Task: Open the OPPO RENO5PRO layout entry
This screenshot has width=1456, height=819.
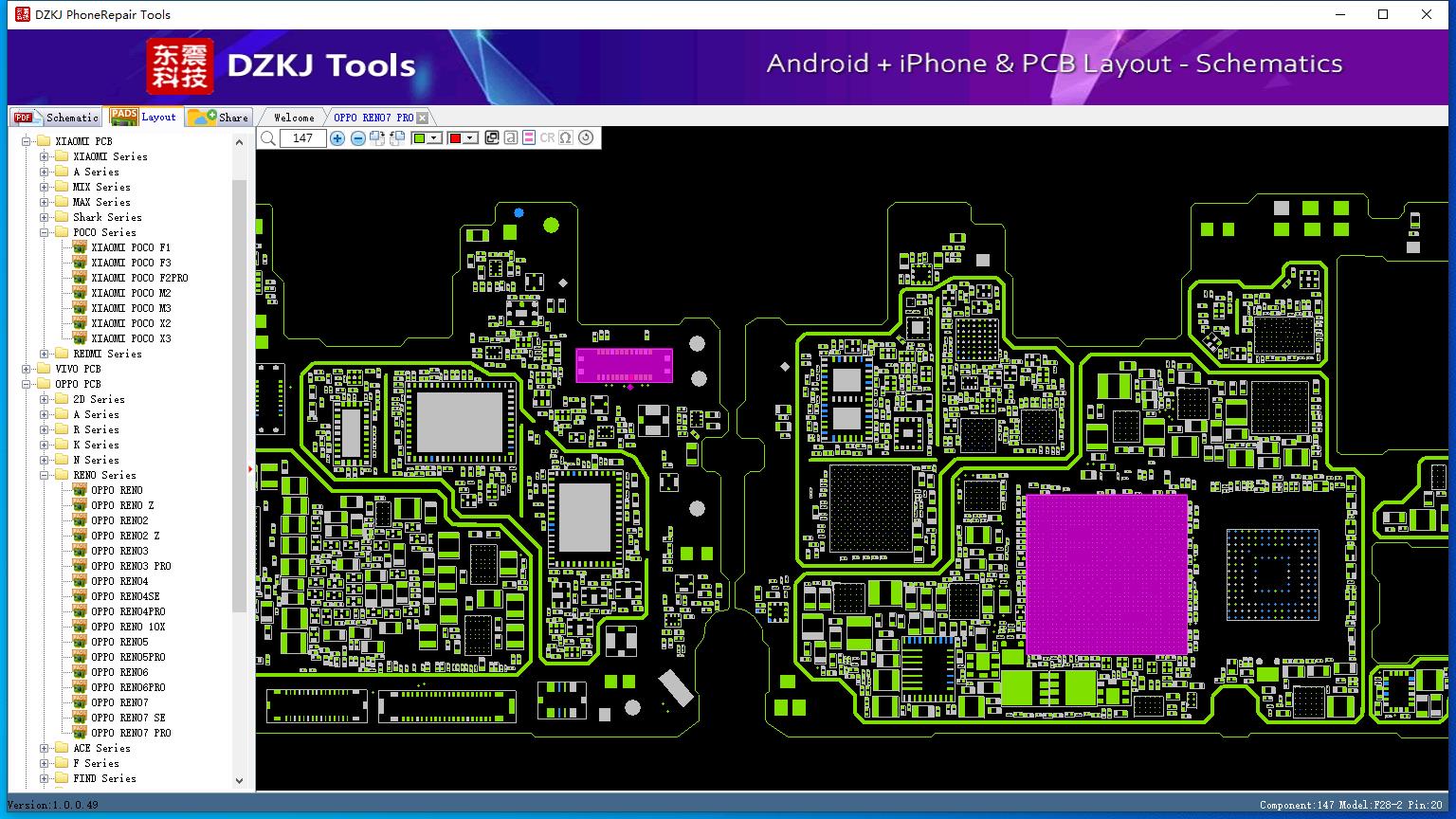Action: [x=128, y=657]
